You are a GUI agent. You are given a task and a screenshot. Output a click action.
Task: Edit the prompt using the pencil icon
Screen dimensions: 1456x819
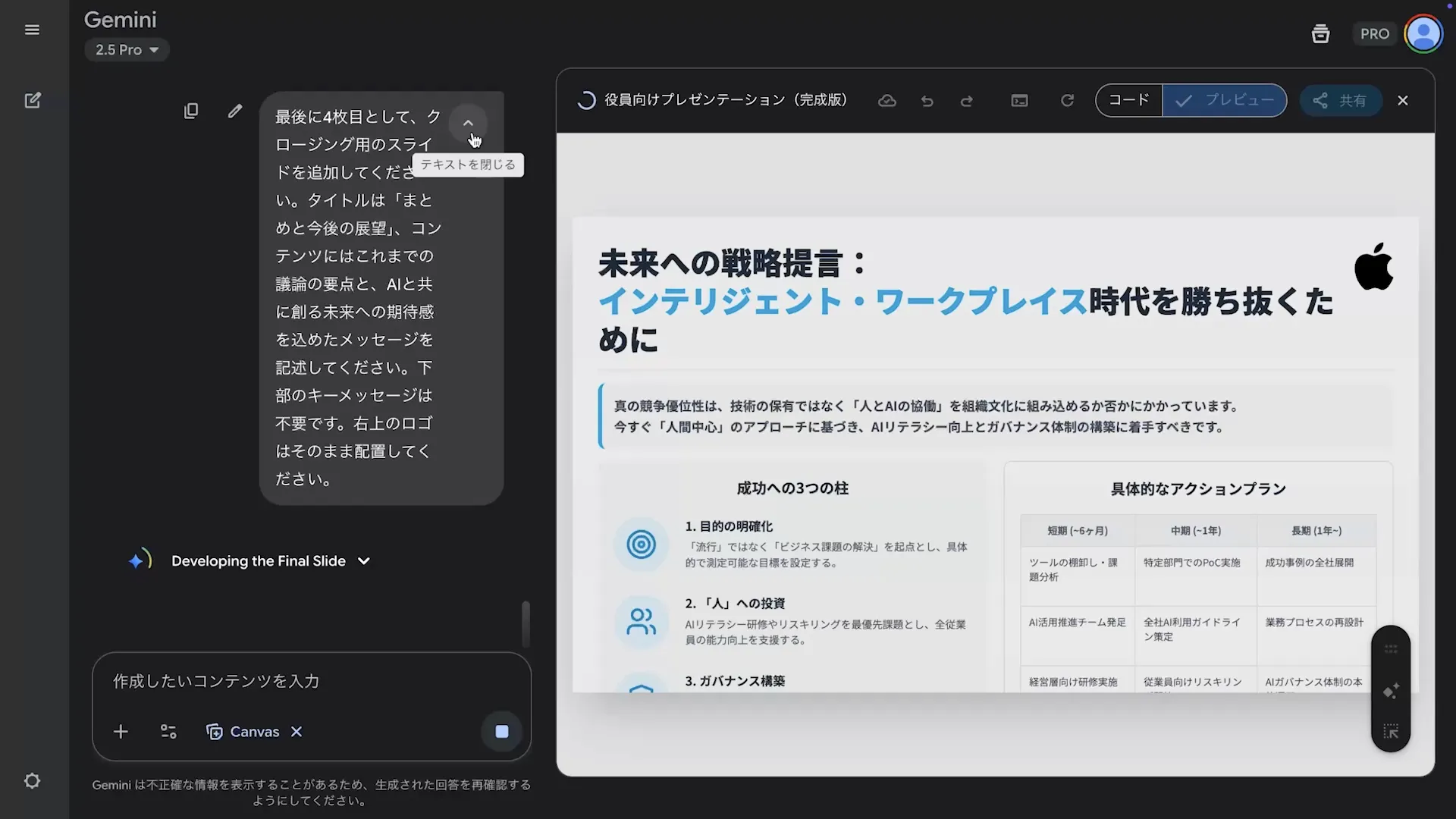click(x=235, y=111)
